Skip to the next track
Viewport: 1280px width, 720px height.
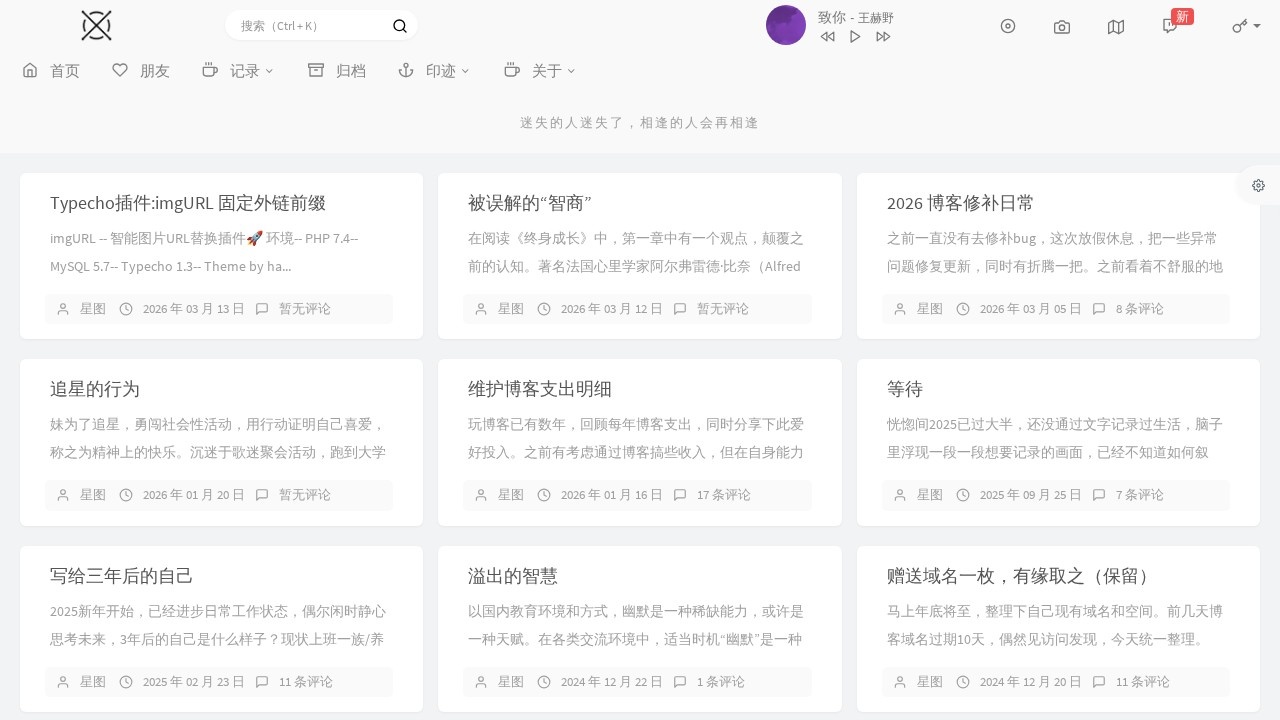pos(883,36)
